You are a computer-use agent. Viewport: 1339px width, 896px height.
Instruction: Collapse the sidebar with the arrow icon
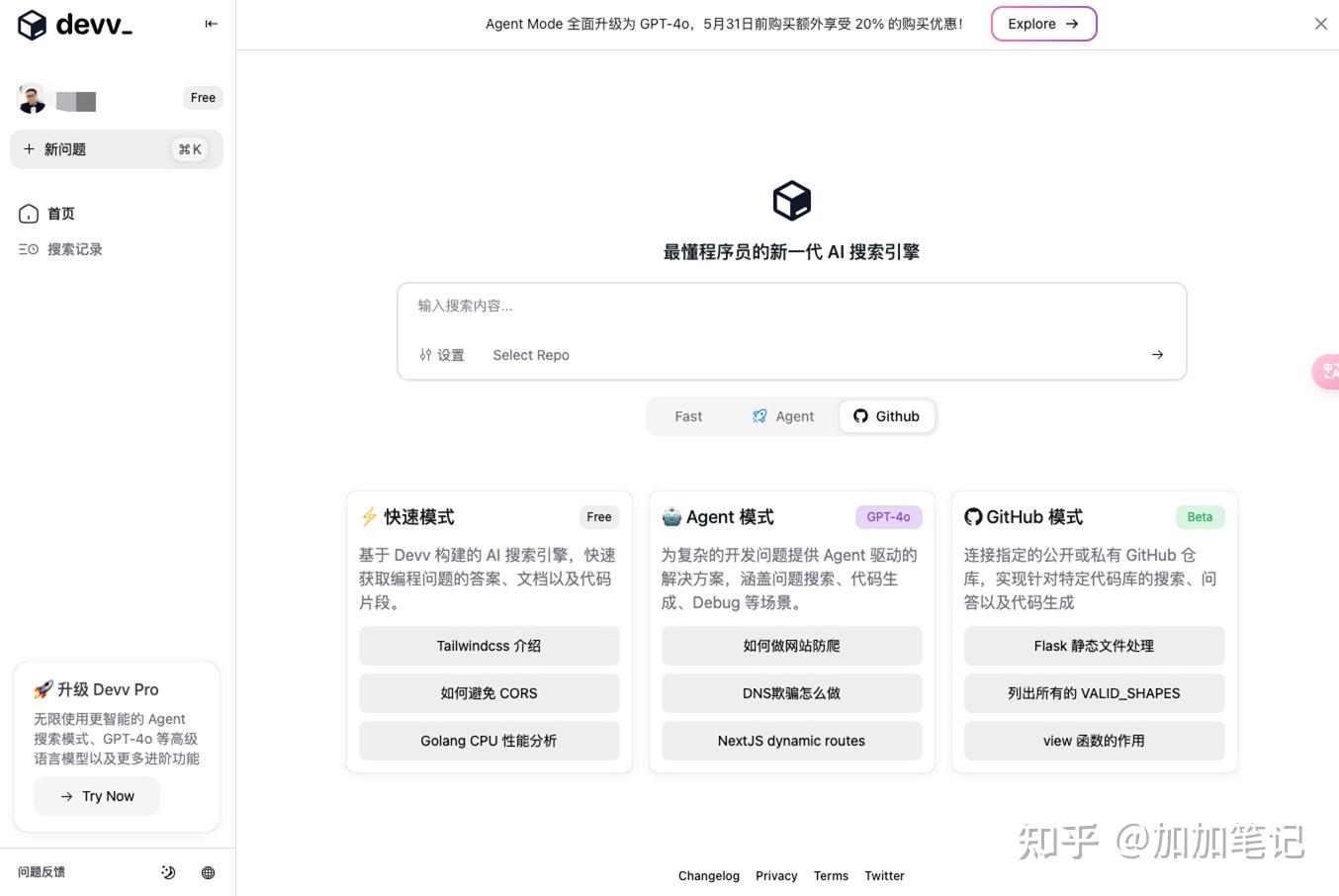pyautogui.click(x=211, y=24)
